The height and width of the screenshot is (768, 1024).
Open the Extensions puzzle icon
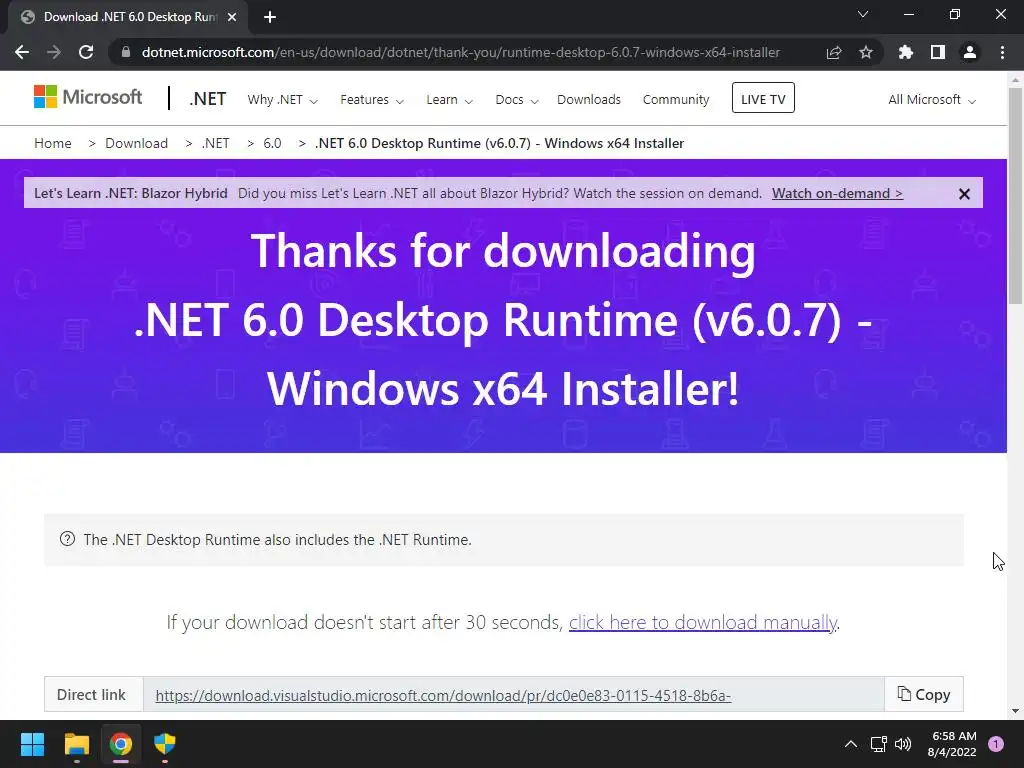point(906,52)
